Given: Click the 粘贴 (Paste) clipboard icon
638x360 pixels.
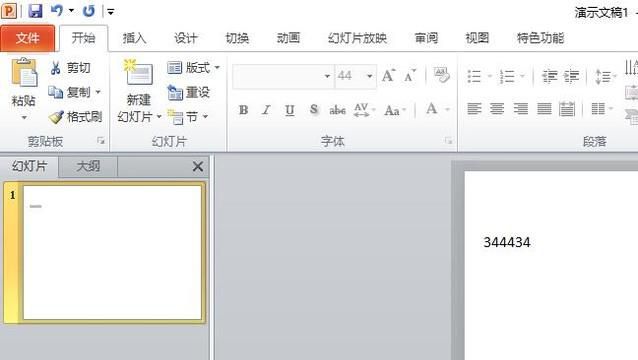Looking at the screenshot, I should [x=24, y=72].
